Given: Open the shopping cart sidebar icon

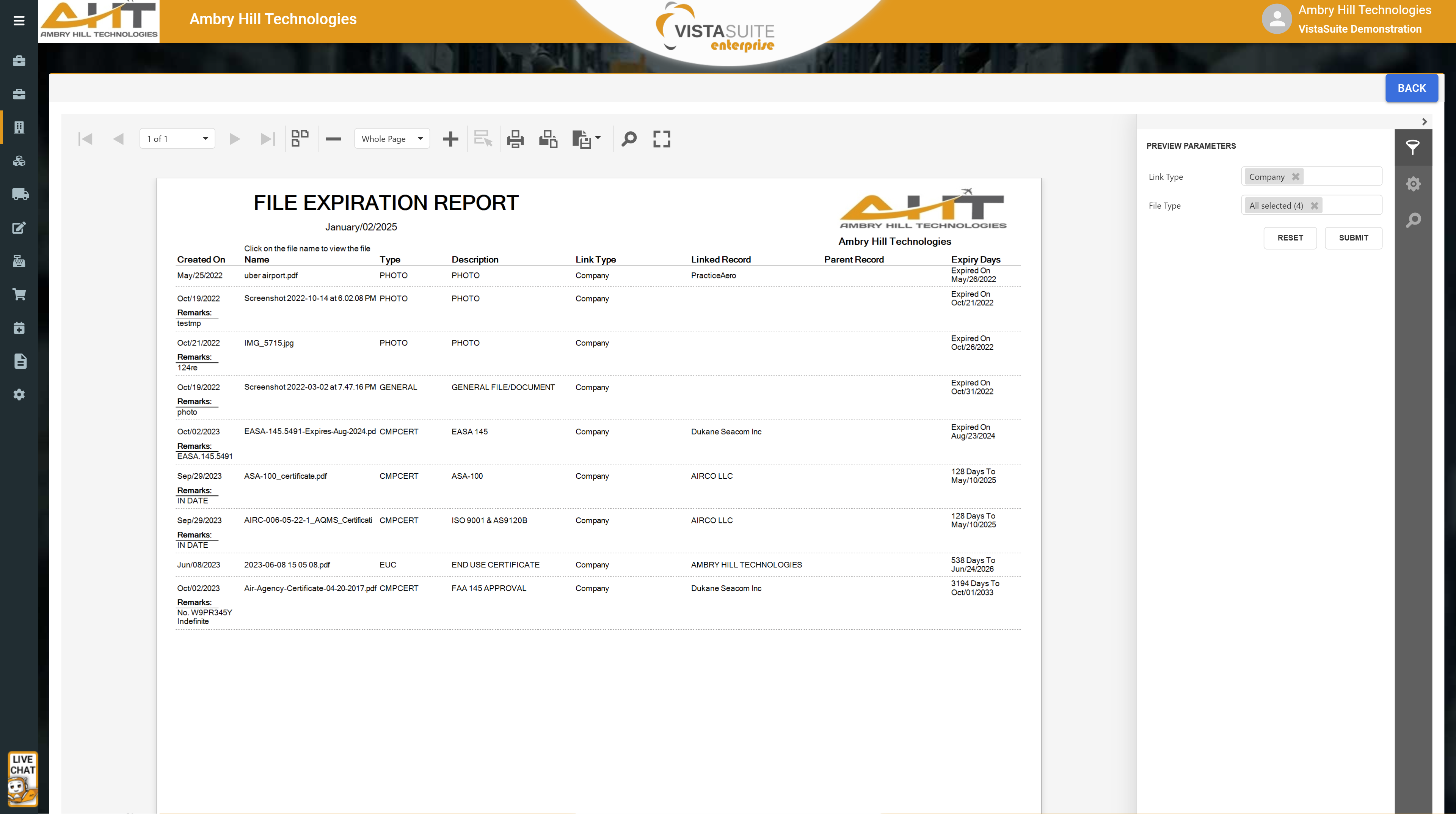Looking at the screenshot, I should 19,294.
